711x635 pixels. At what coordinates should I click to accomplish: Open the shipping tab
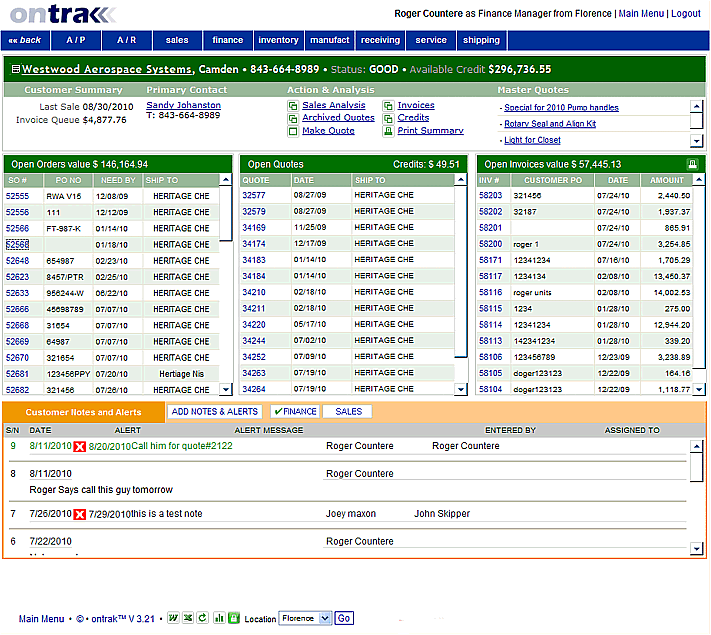(482, 40)
